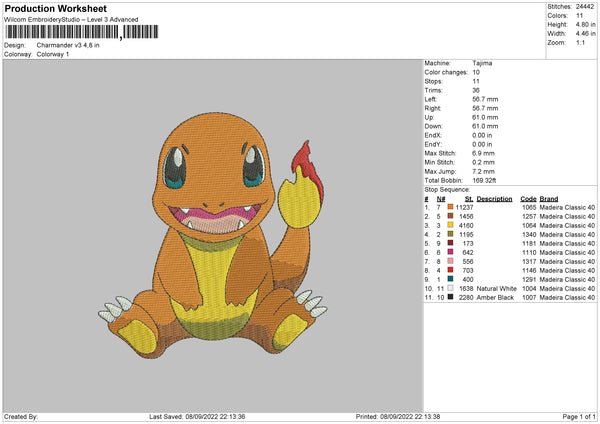
Task: Choose the olive swatch coded 1340
Action: pos(449,234)
